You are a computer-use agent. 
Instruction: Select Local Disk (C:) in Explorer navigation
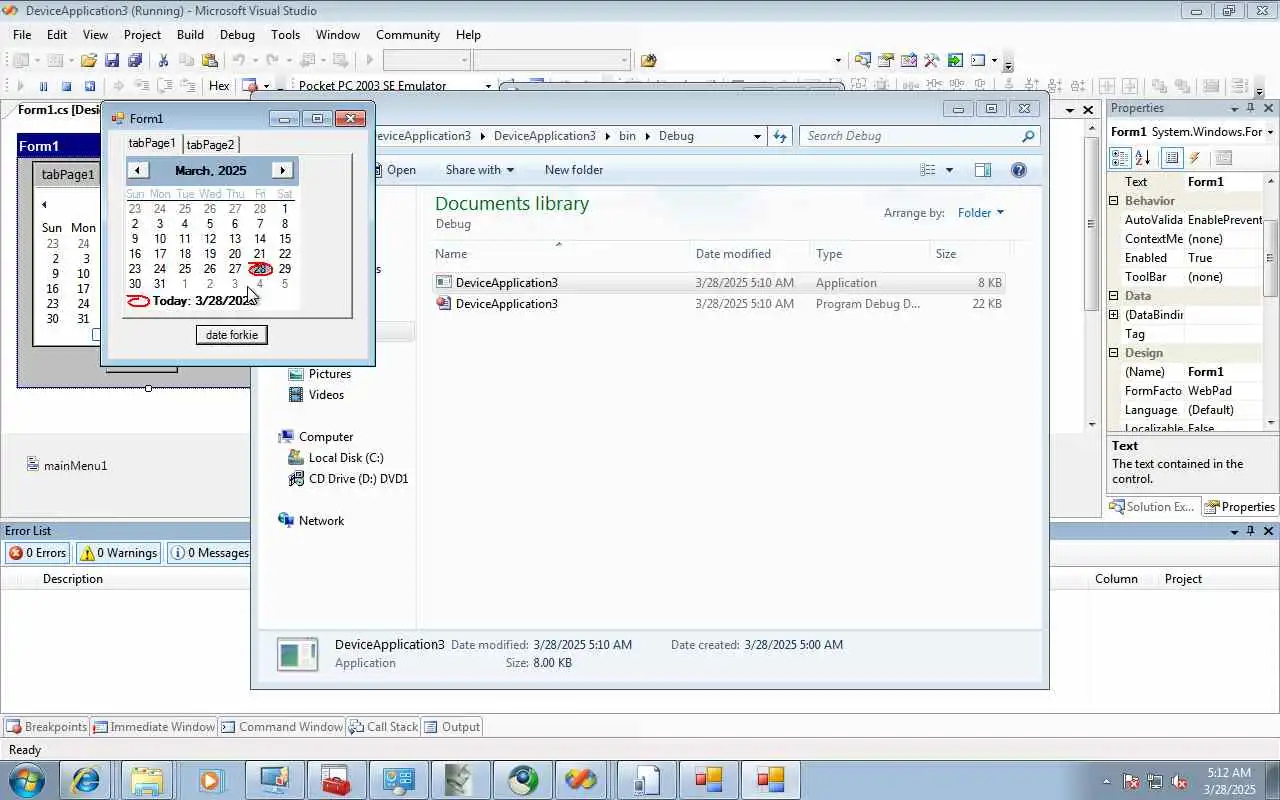[x=345, y=458]
